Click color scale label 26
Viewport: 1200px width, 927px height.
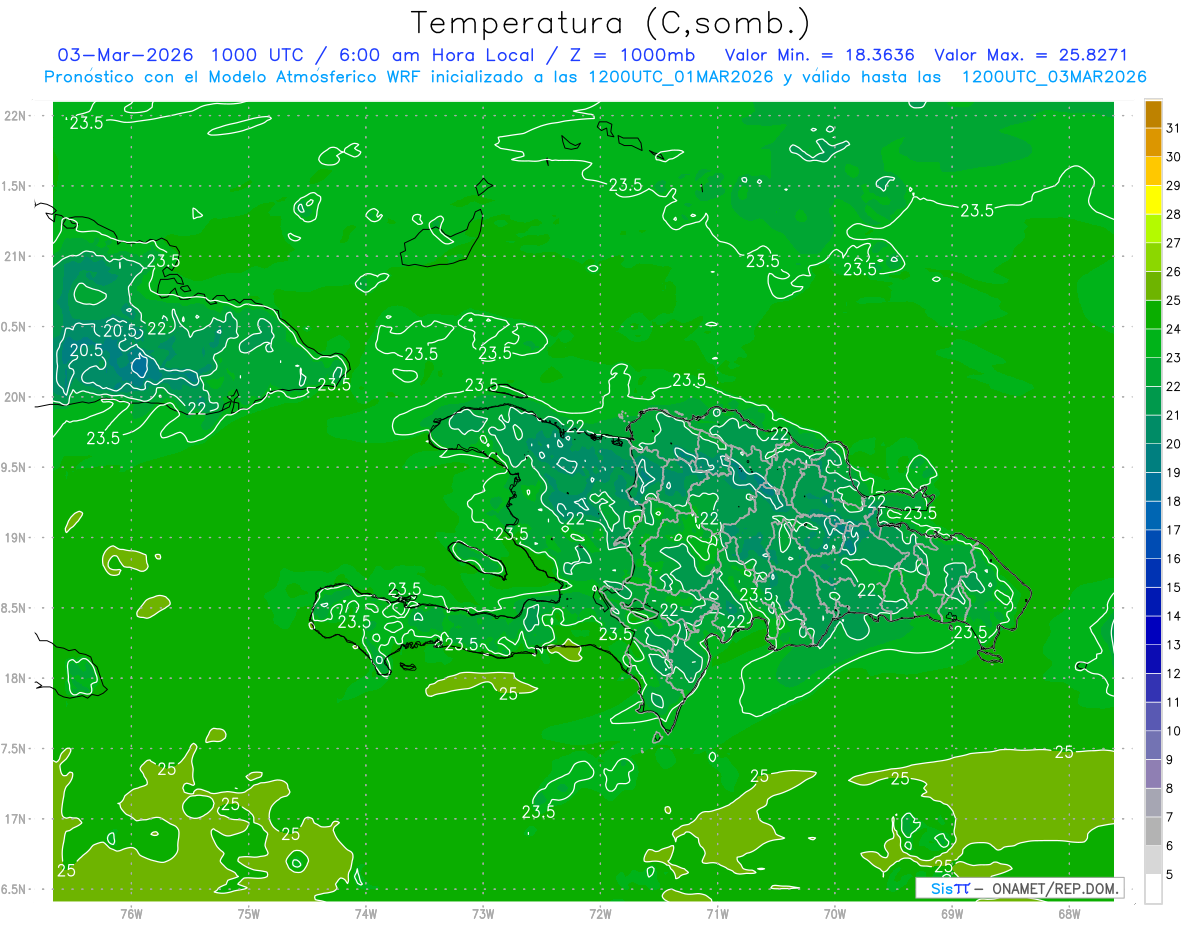(x=1173, y=271)
